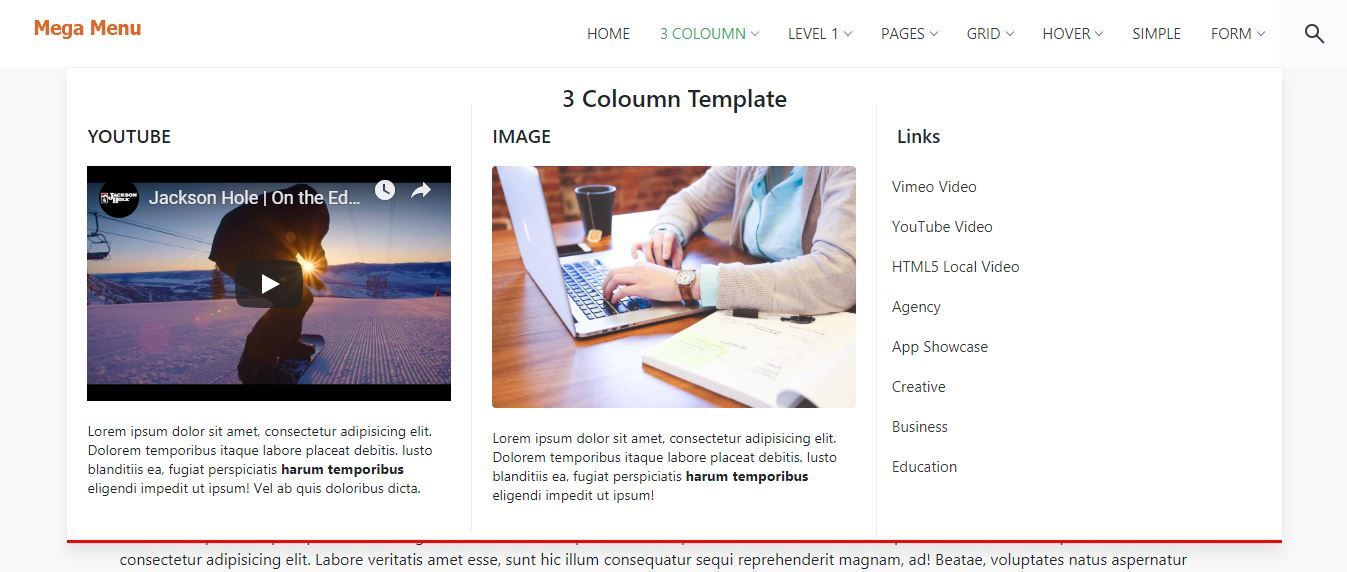Open the Vimeo Video link
Screen dimensions: 1347x572
pos(934,187)
